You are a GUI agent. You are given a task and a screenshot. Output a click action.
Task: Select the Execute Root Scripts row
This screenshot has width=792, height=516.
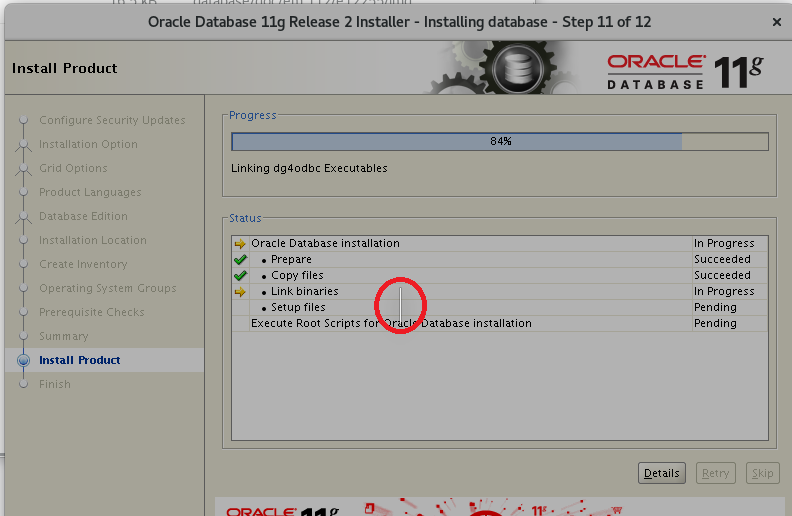500,323
